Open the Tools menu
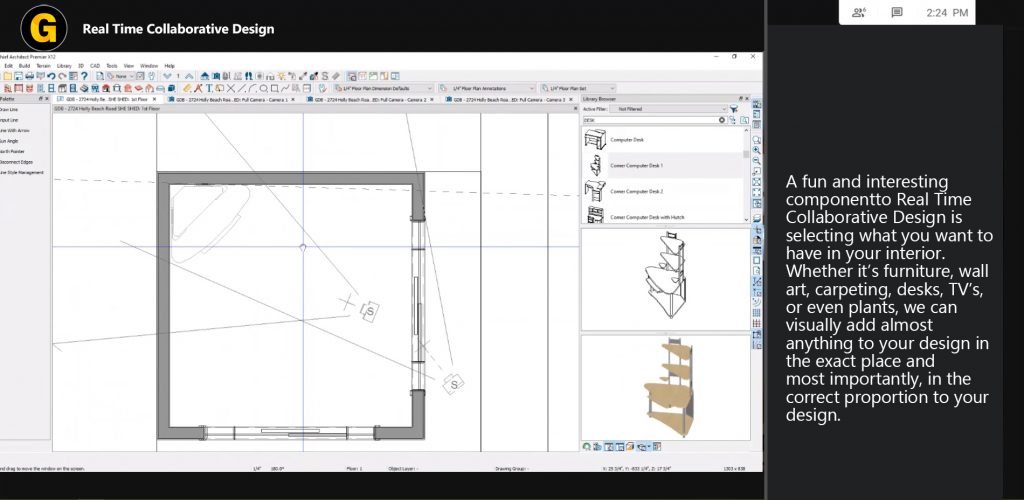Screen dimensions: 1024x500 click(112, 66)
